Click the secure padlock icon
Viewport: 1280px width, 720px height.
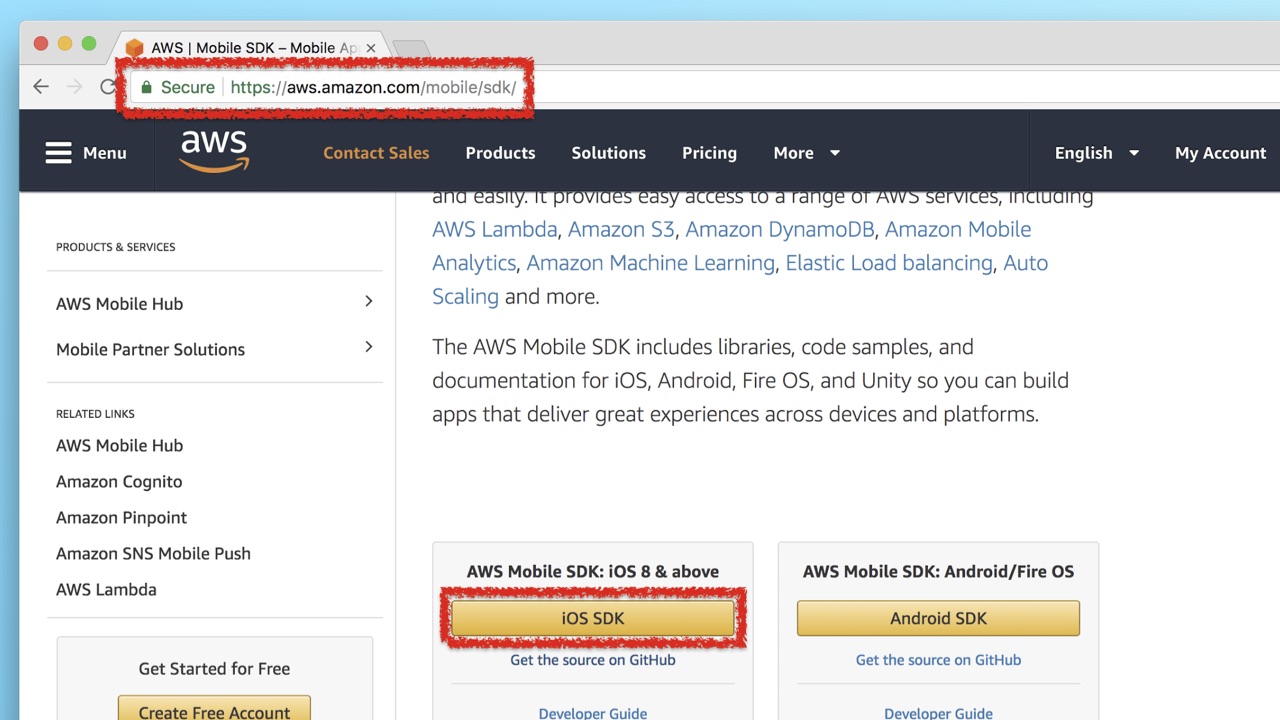pyautogui.click(x=147, y=87)
